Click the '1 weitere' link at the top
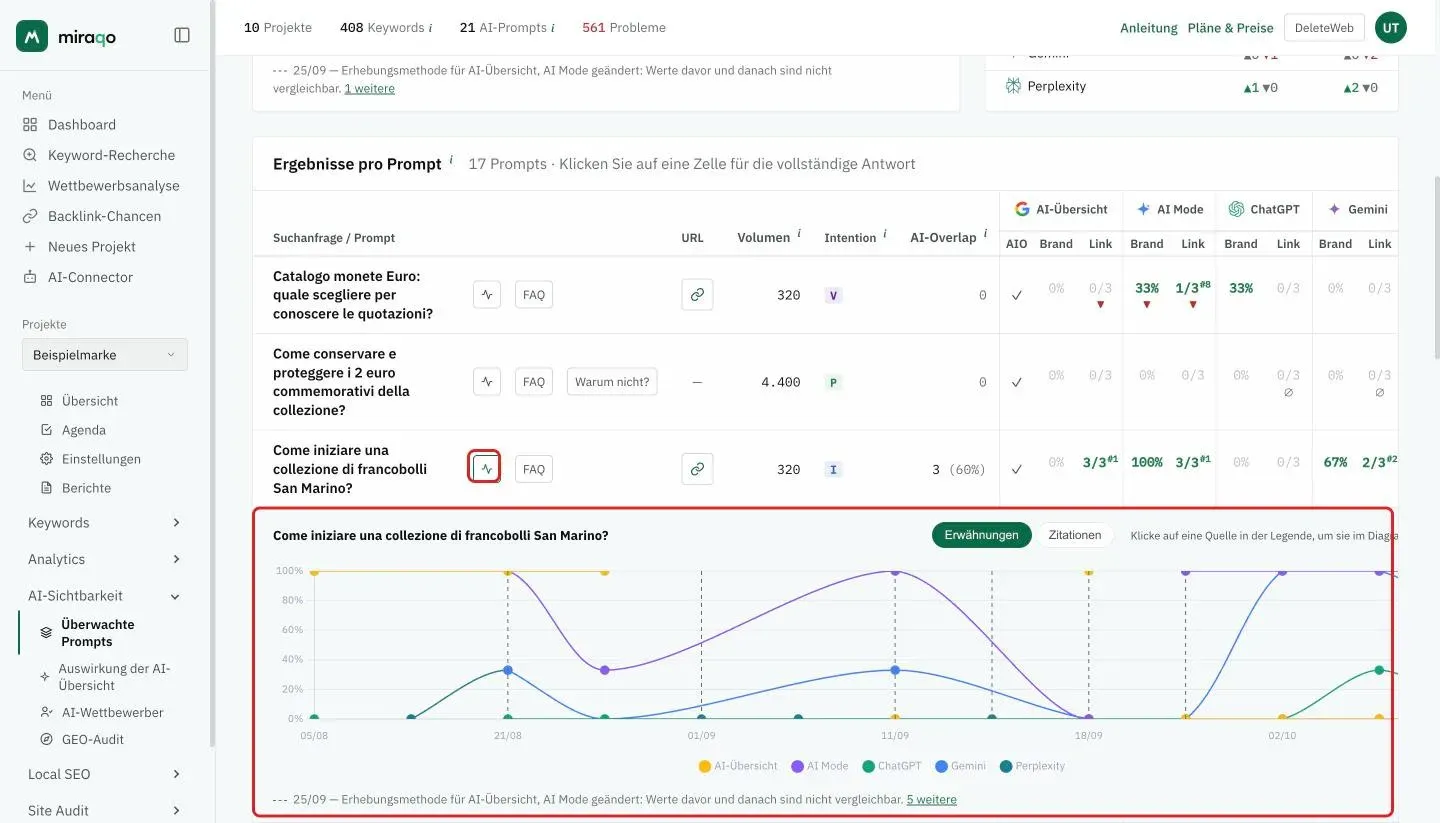 (370, 89)
